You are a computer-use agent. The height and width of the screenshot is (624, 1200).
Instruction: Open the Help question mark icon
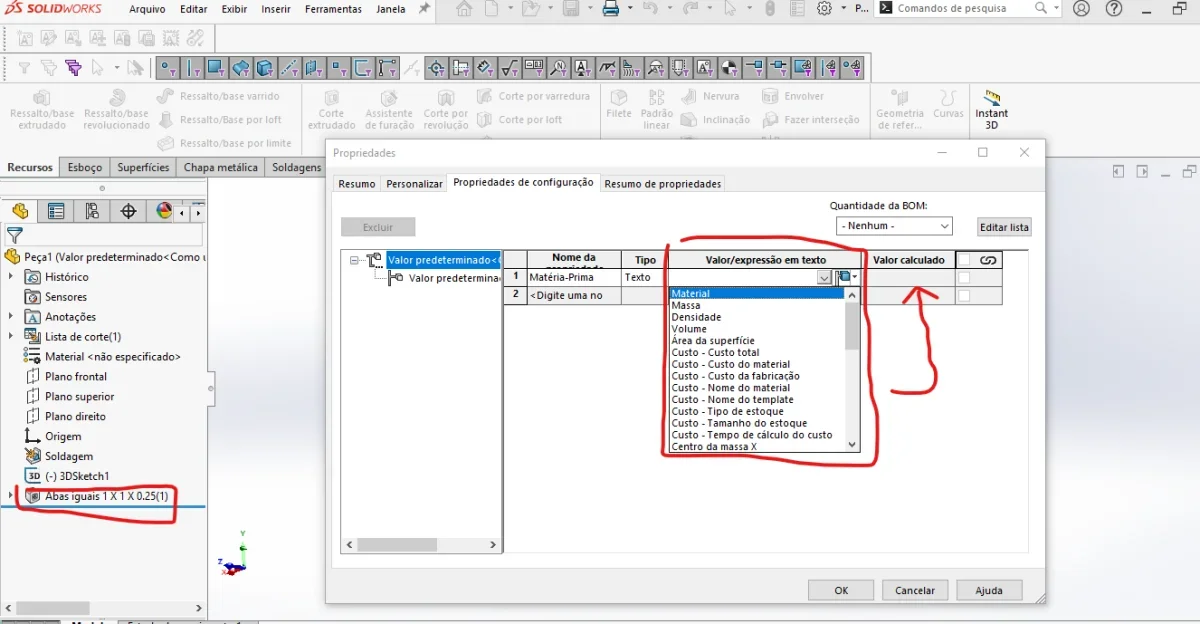click(1115, 9)
